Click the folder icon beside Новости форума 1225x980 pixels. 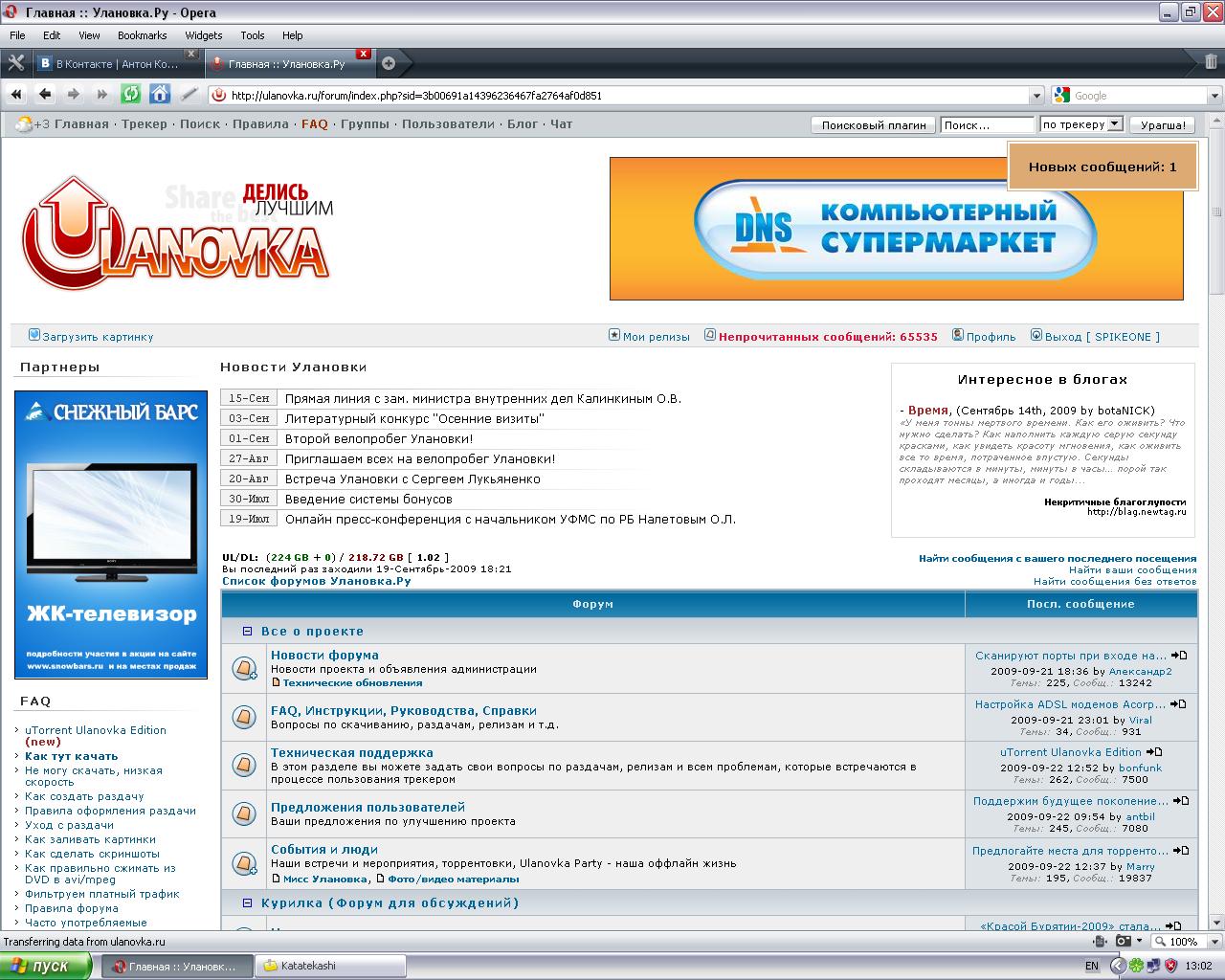click(x=243, y=668)
